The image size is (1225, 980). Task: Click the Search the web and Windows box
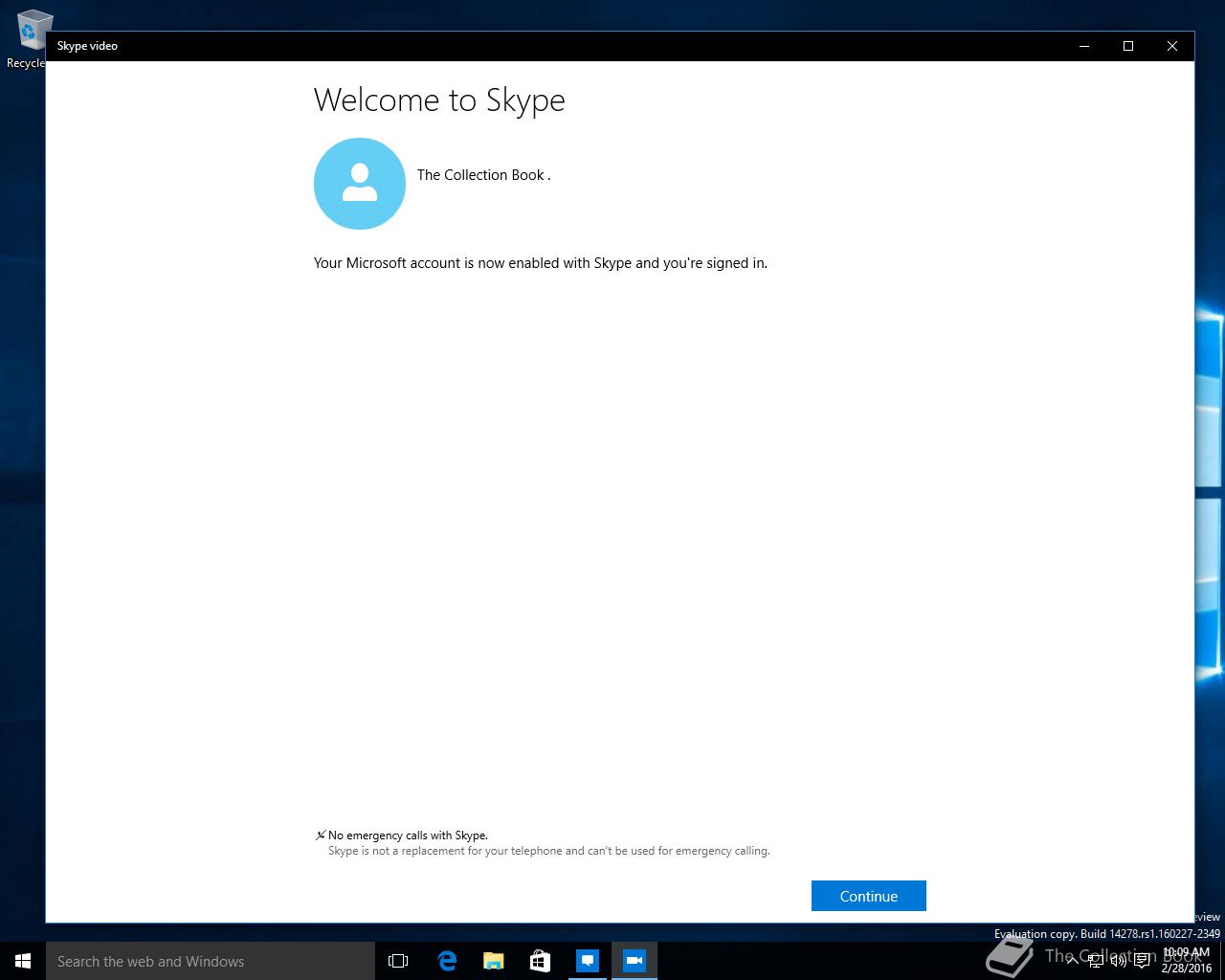[x=211, y=961]
